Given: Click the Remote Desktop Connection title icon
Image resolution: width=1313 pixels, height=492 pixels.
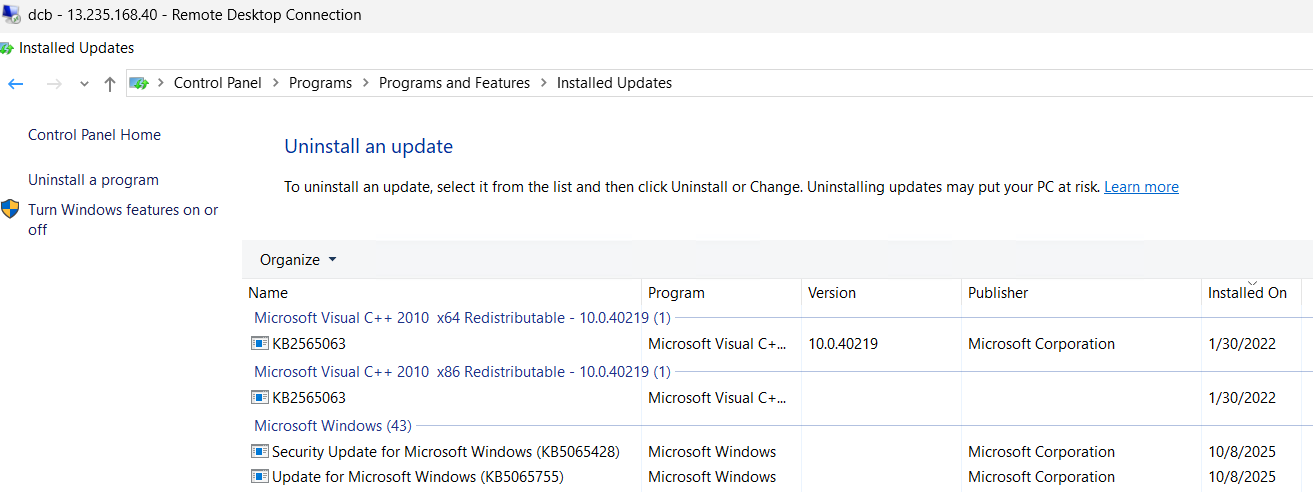Looking at the screenshot, I should tap(12, 15).
